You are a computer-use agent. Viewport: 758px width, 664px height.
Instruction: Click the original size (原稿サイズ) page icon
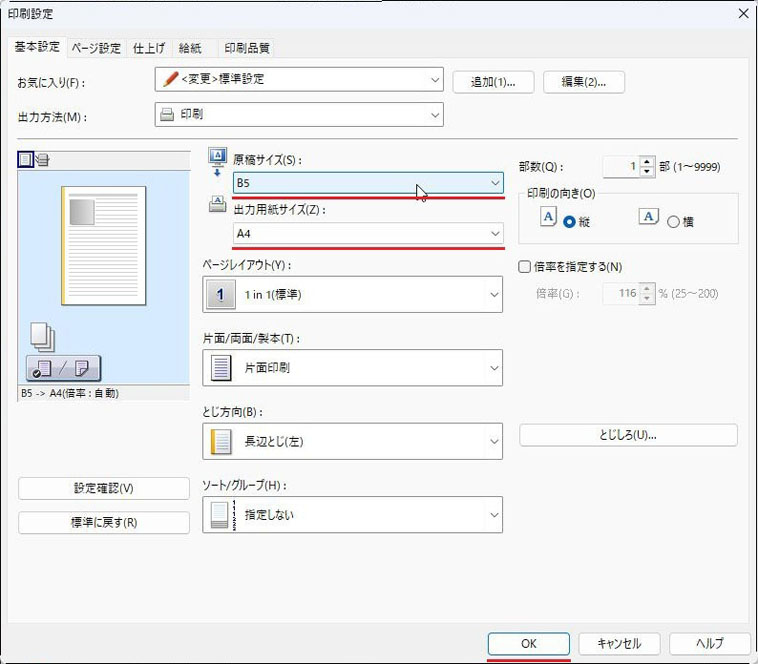(217, 157)
